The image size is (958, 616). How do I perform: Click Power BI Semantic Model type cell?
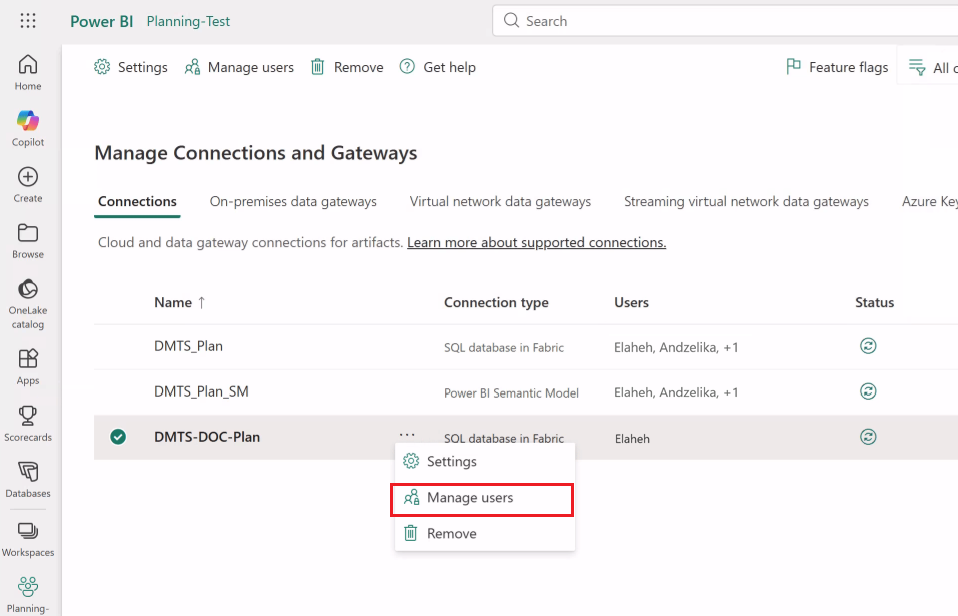coord(511,393)
